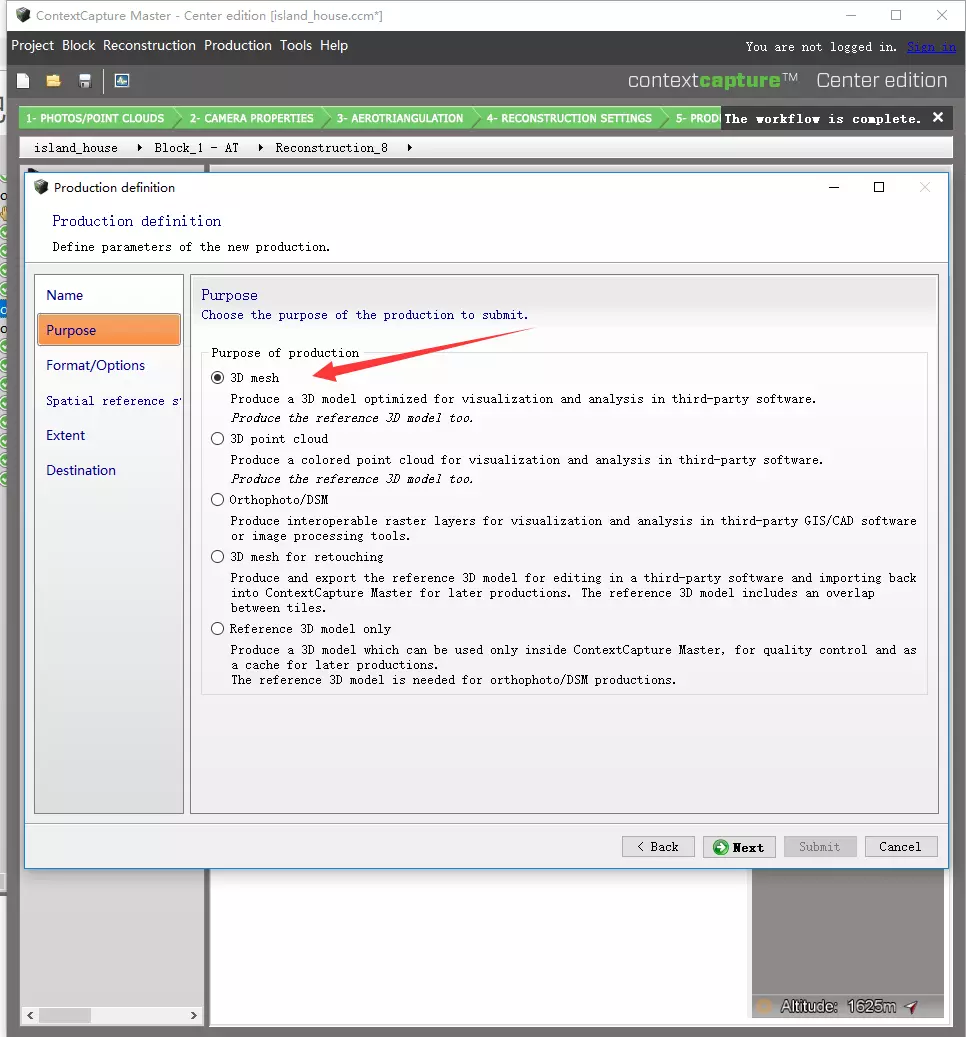Click workflow step 1- Photos/Point Clouds
The height and width of the screenshot is (1037, 966).
[x=96, y=118]
